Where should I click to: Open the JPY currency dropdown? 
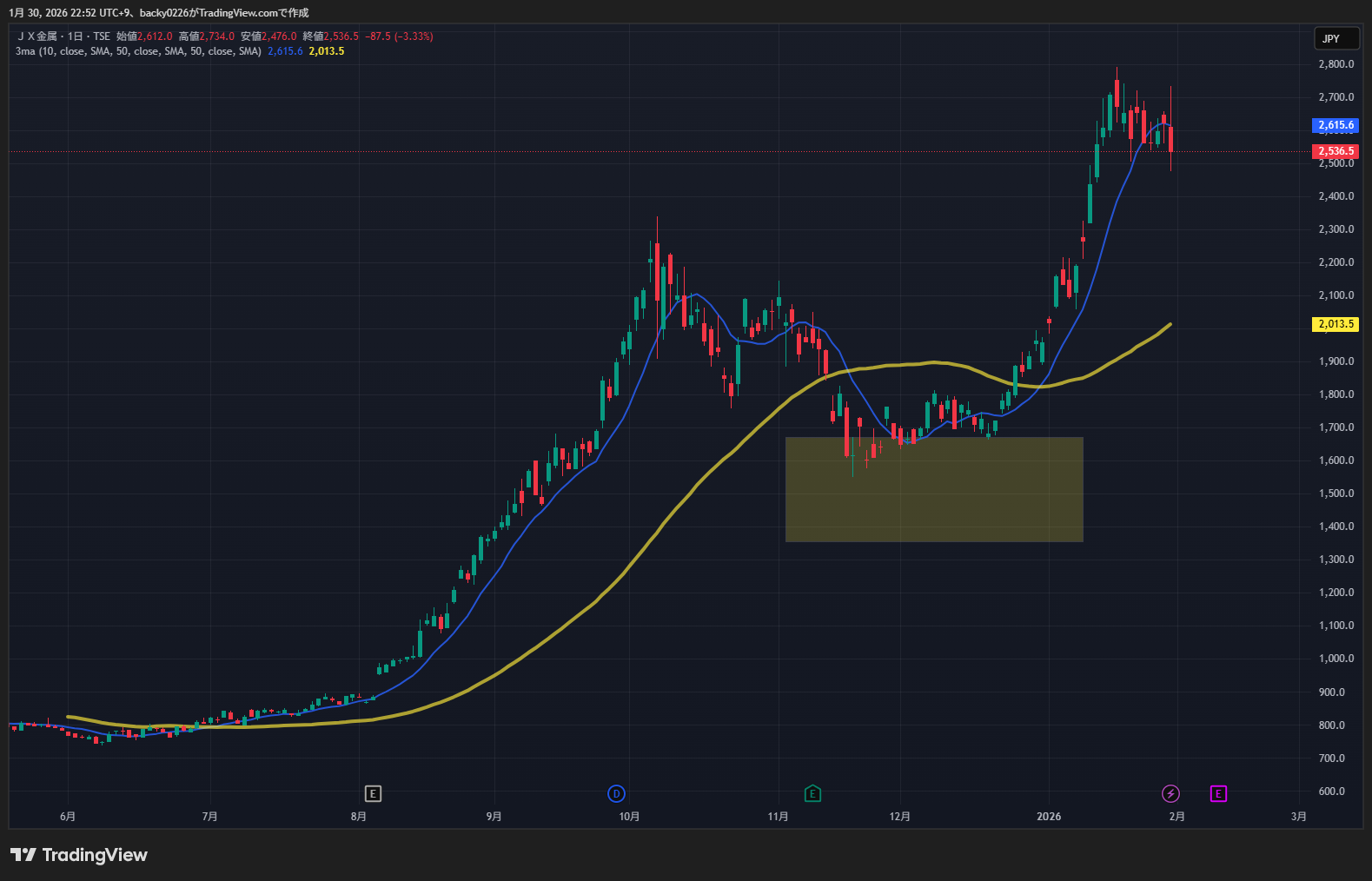coord(1336,38)
